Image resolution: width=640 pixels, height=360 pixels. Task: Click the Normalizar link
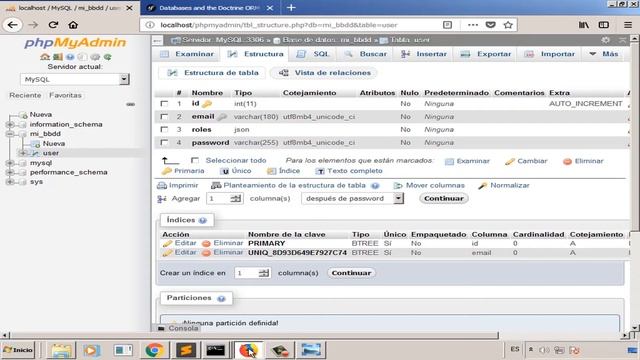pos(504,185)
